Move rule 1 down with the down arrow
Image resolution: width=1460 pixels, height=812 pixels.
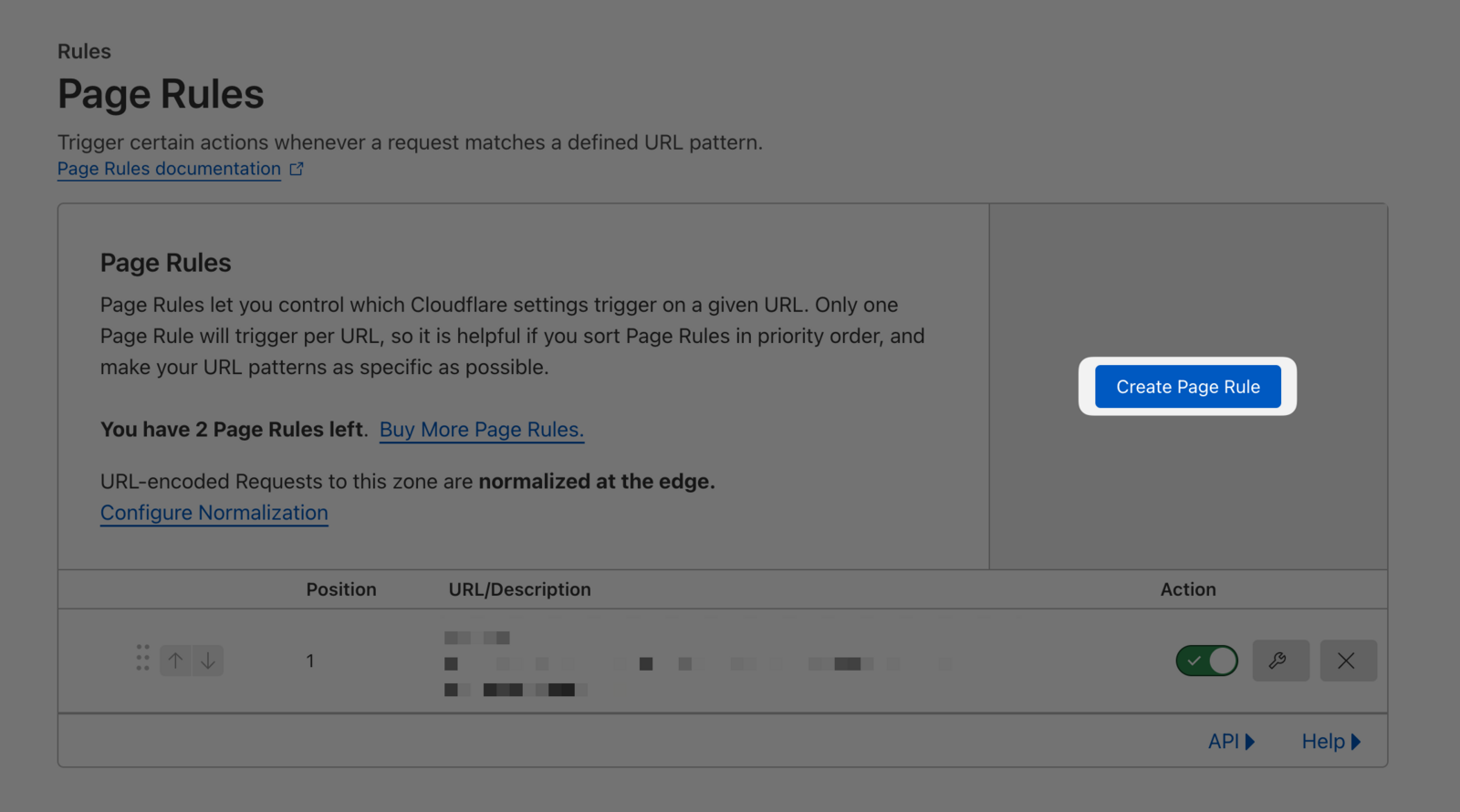[x=208, y=661]
